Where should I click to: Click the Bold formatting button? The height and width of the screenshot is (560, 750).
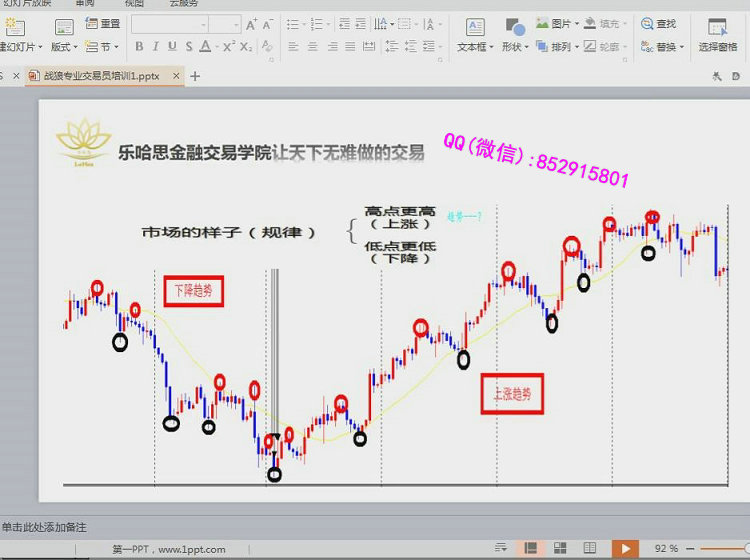click(139, 46)
